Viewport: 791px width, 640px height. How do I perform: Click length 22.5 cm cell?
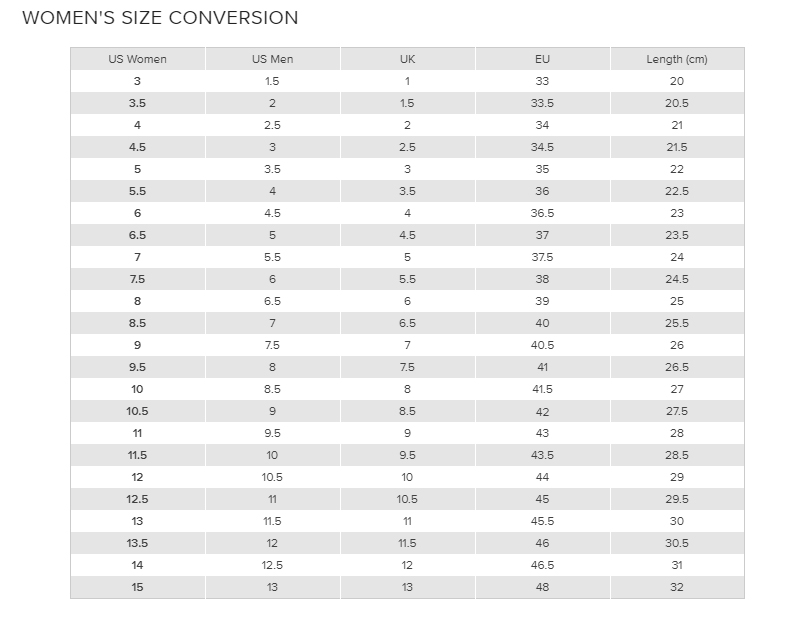677,191
